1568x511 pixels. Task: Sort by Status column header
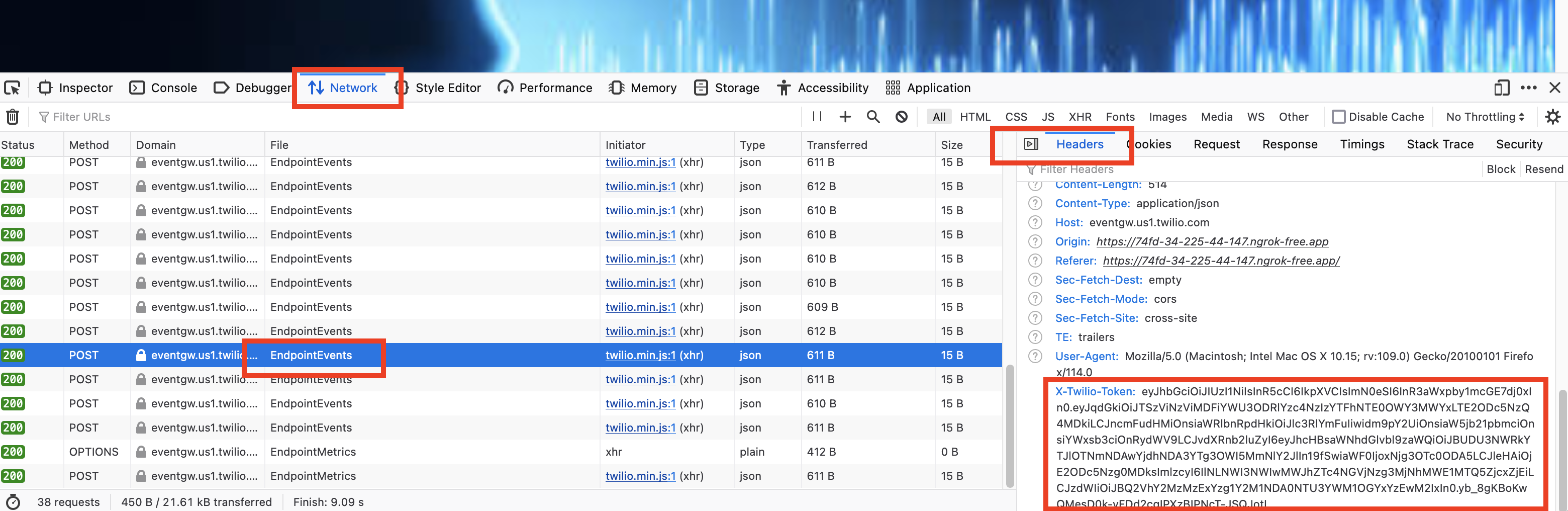click(32, 145)
